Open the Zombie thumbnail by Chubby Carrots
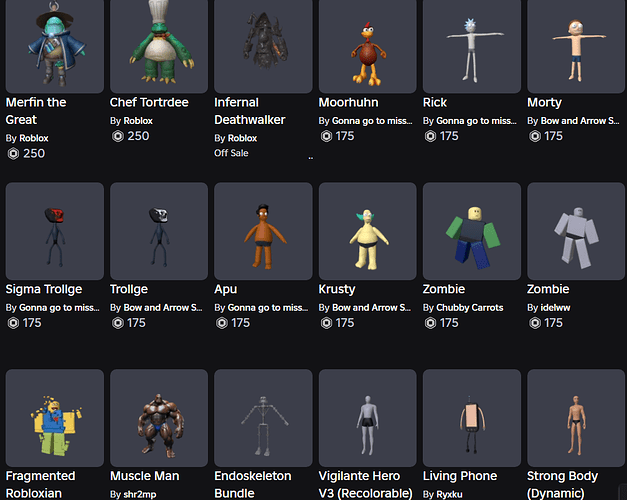627x500 pixels. pyautogui.click(x=472, y=231)
